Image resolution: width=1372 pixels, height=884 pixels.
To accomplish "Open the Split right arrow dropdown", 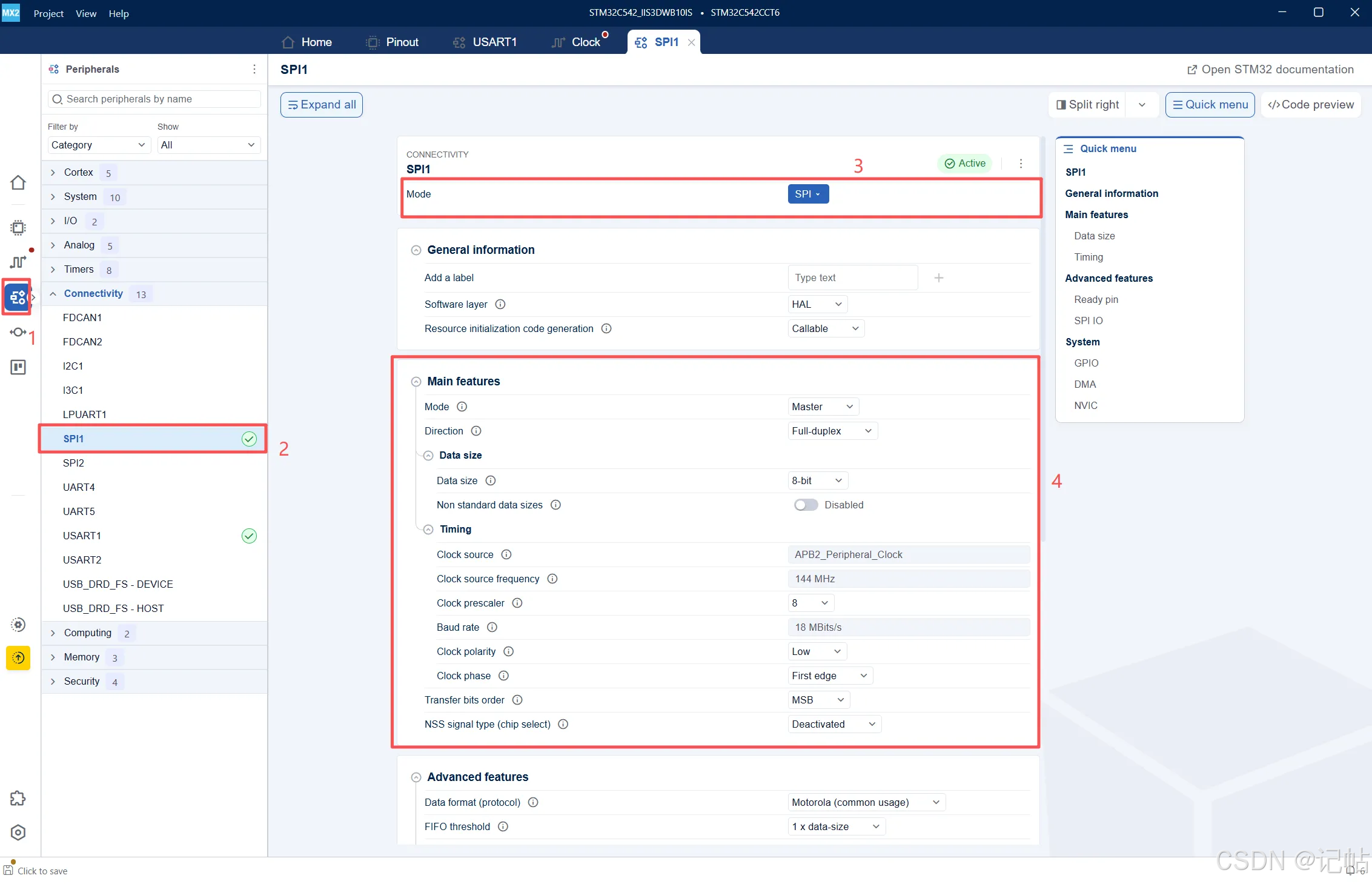I will [1142, 104].
